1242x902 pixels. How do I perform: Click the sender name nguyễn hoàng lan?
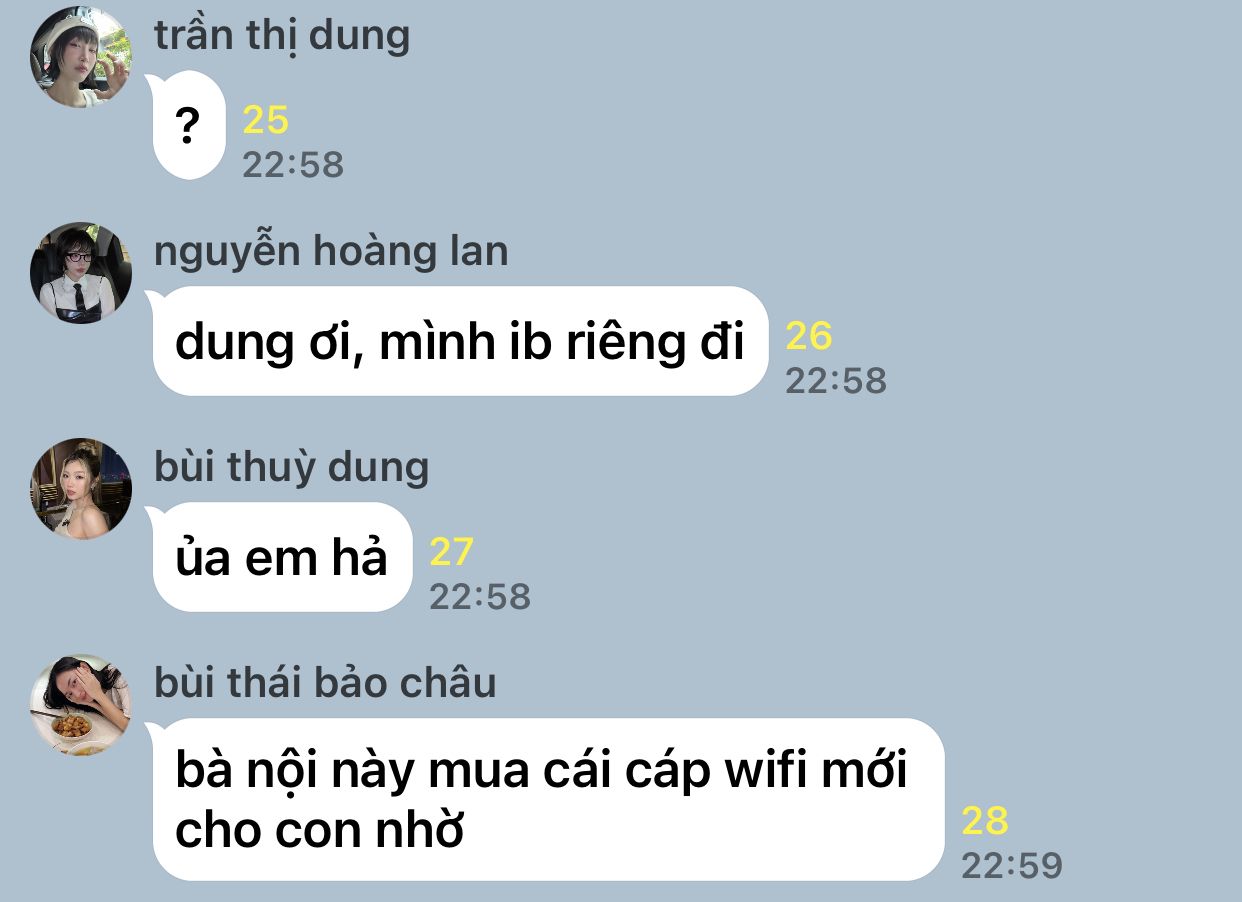click(x=331, y=252)
